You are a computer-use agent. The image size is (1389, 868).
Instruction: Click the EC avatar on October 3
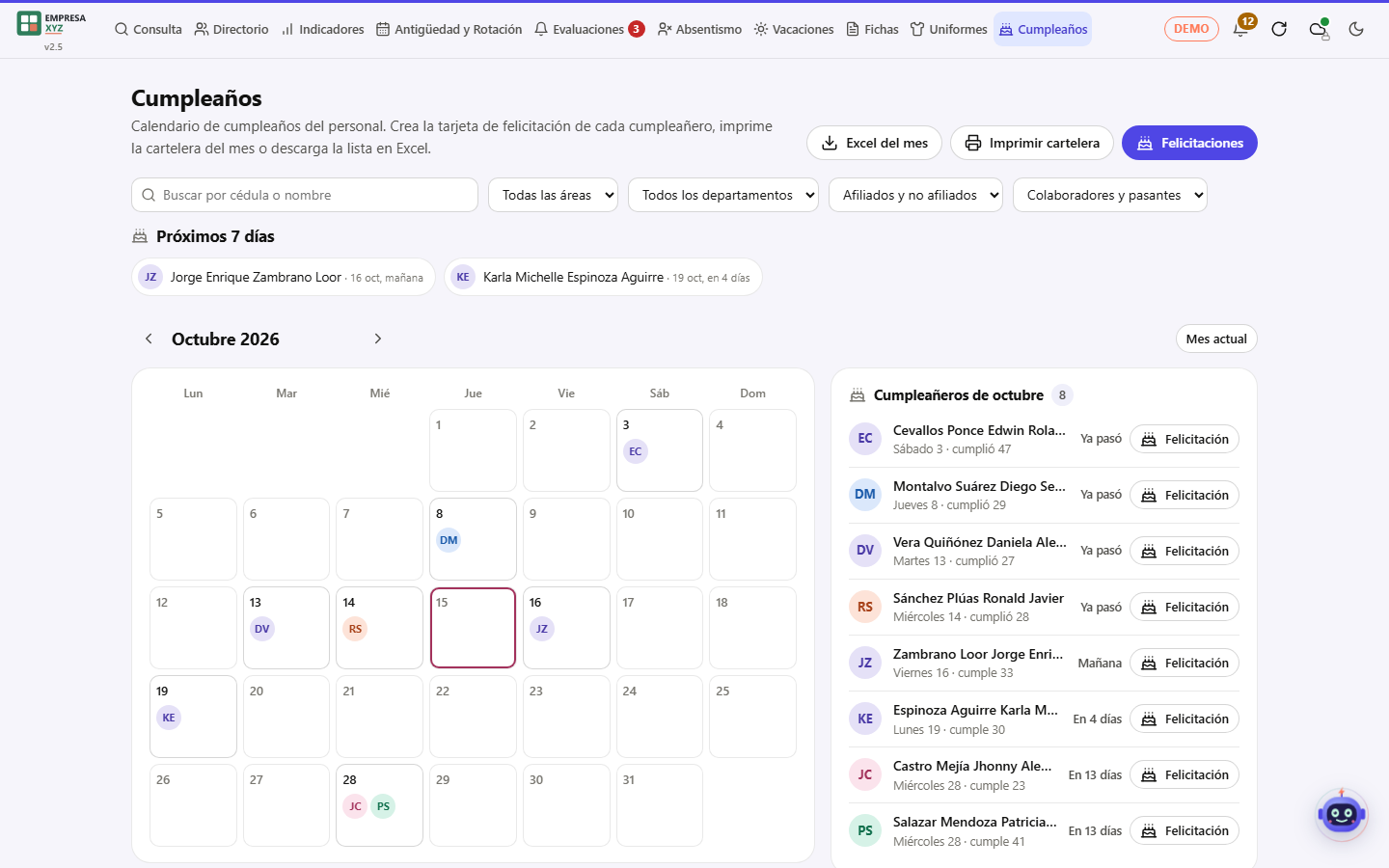click(x=635, y=451)
